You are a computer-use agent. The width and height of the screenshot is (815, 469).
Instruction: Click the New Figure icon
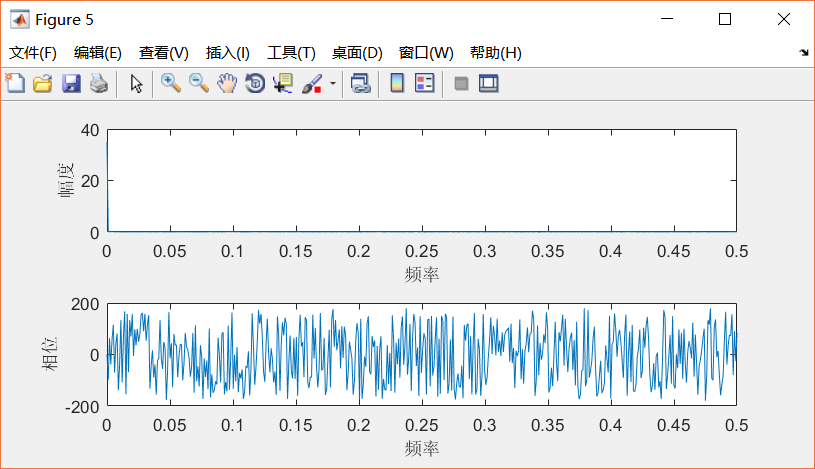[x=15, y=83]
